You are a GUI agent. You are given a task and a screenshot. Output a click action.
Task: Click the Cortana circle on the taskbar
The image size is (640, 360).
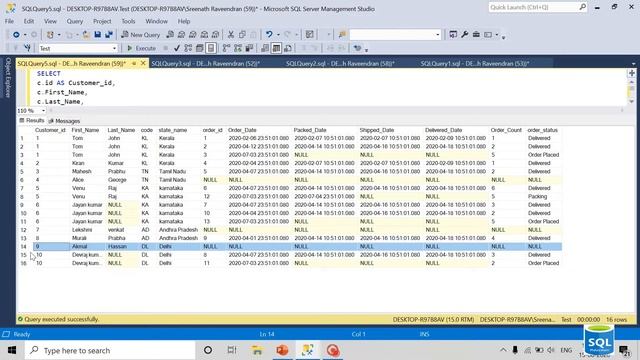point(208,350)
